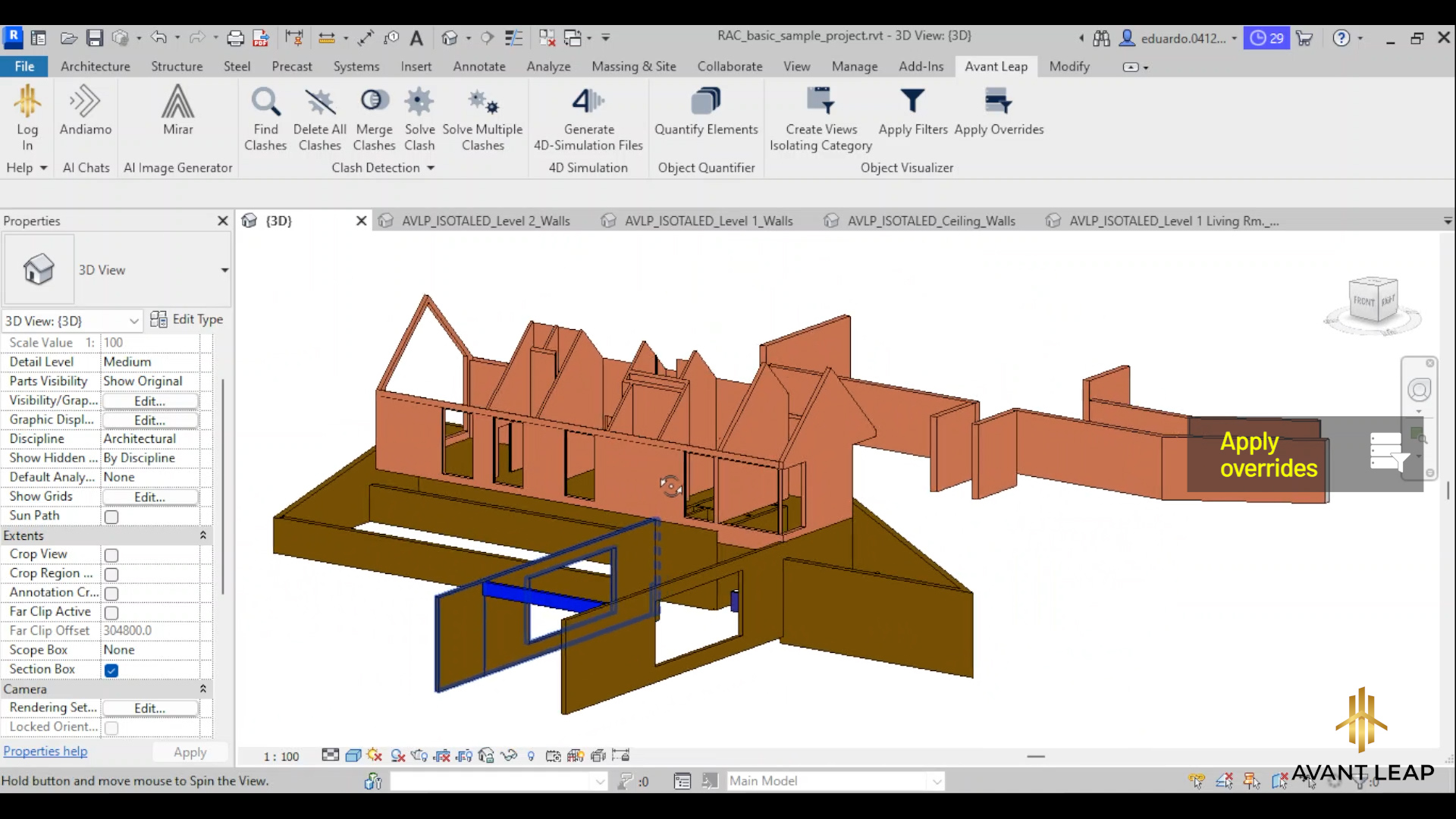
Task: Click the Andiamo AI Chats icon
Action: (x=85, y=102)
